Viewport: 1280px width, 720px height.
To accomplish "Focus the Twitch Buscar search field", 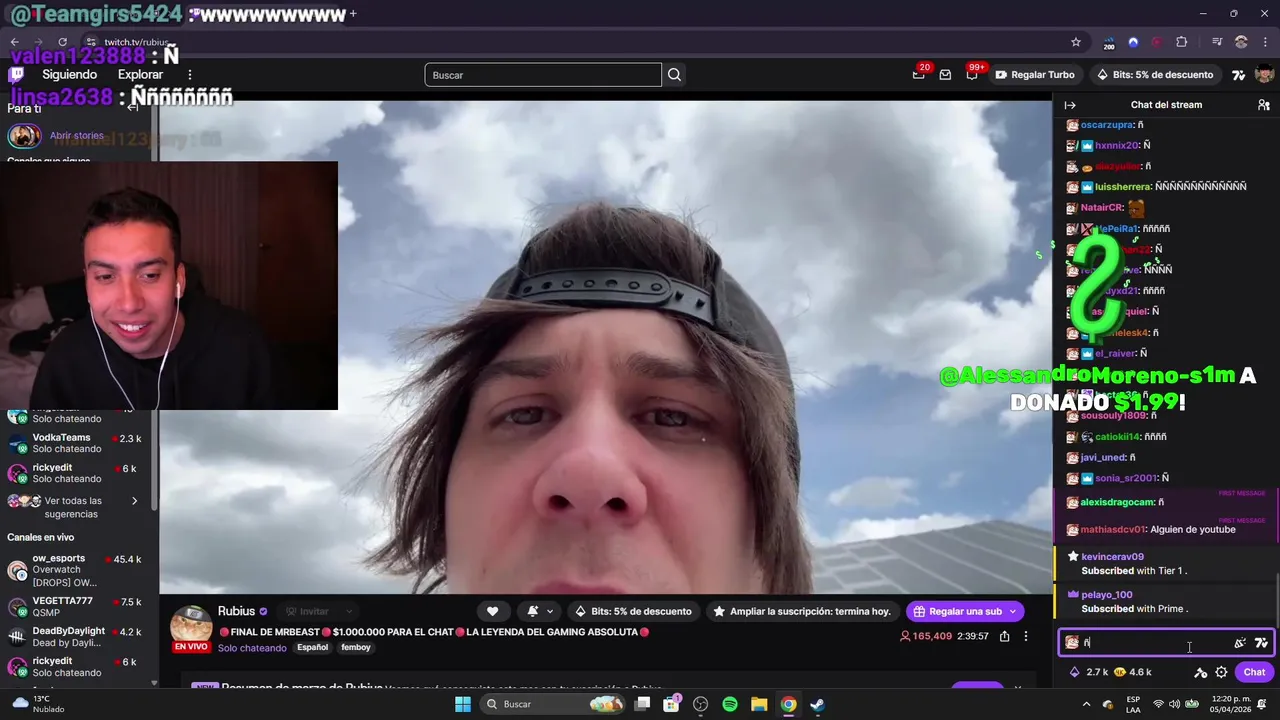I will click(543, 75).
